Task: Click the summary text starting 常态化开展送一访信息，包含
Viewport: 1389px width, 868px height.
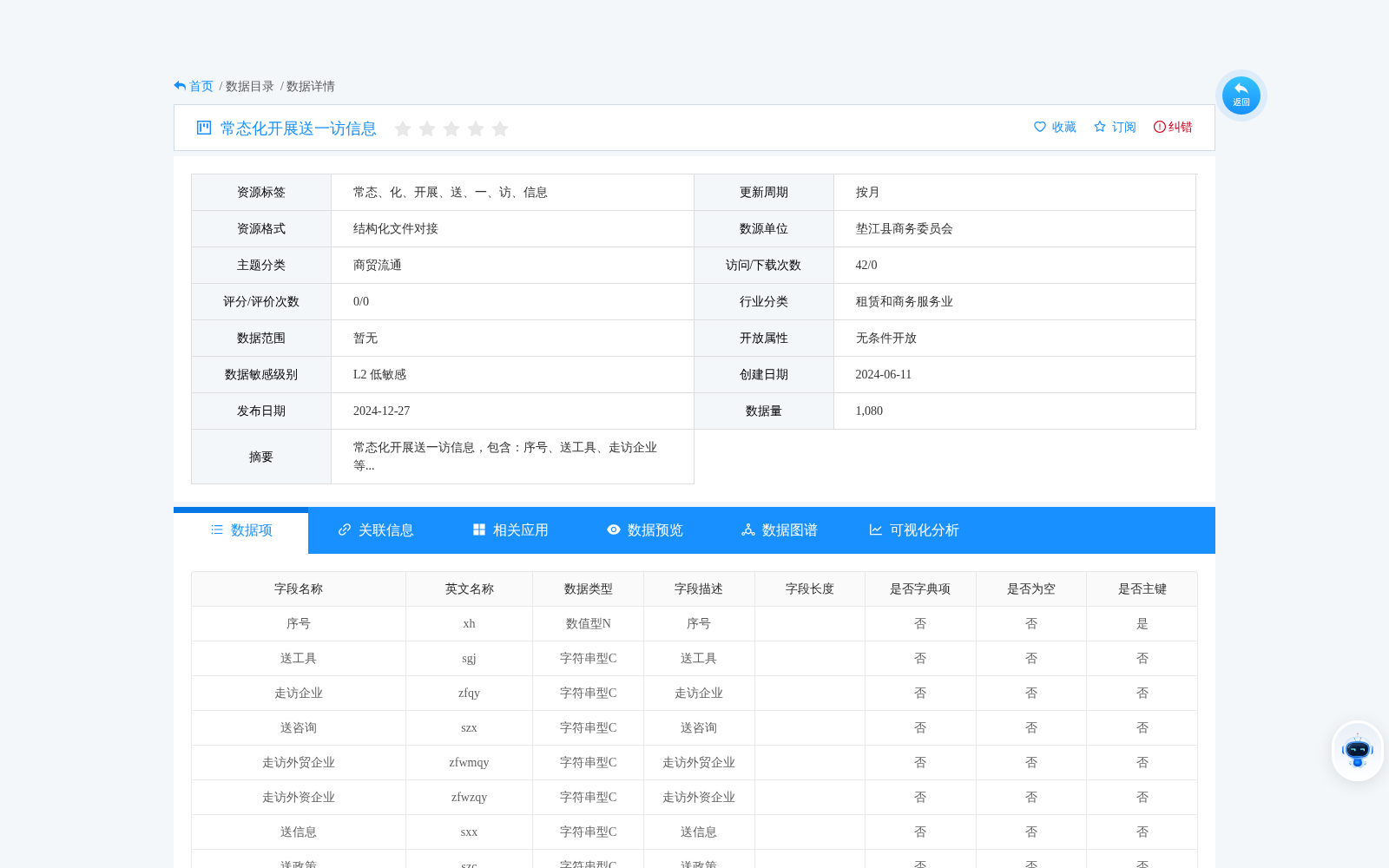Action: (x=505, y=457)
